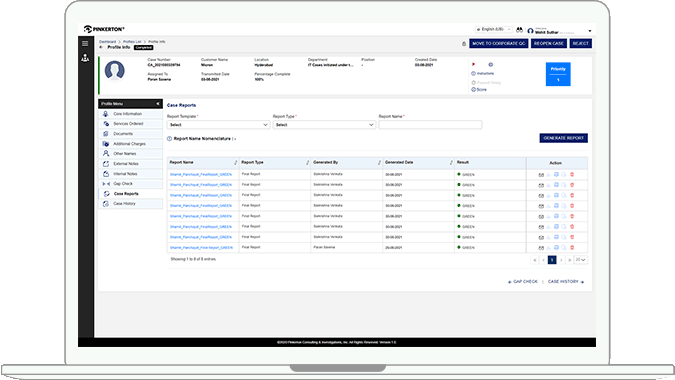Click the Pinkerton logo

pyautogui.click(x=104, y=29)
